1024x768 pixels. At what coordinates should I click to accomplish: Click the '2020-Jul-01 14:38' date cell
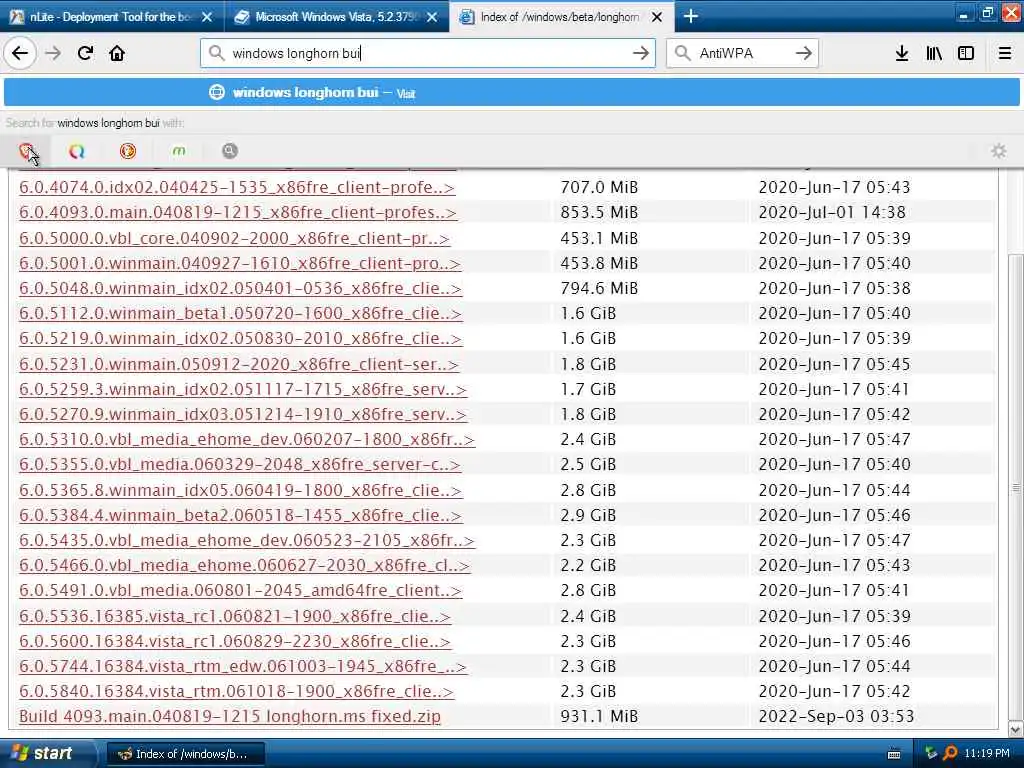click(832, 212)
